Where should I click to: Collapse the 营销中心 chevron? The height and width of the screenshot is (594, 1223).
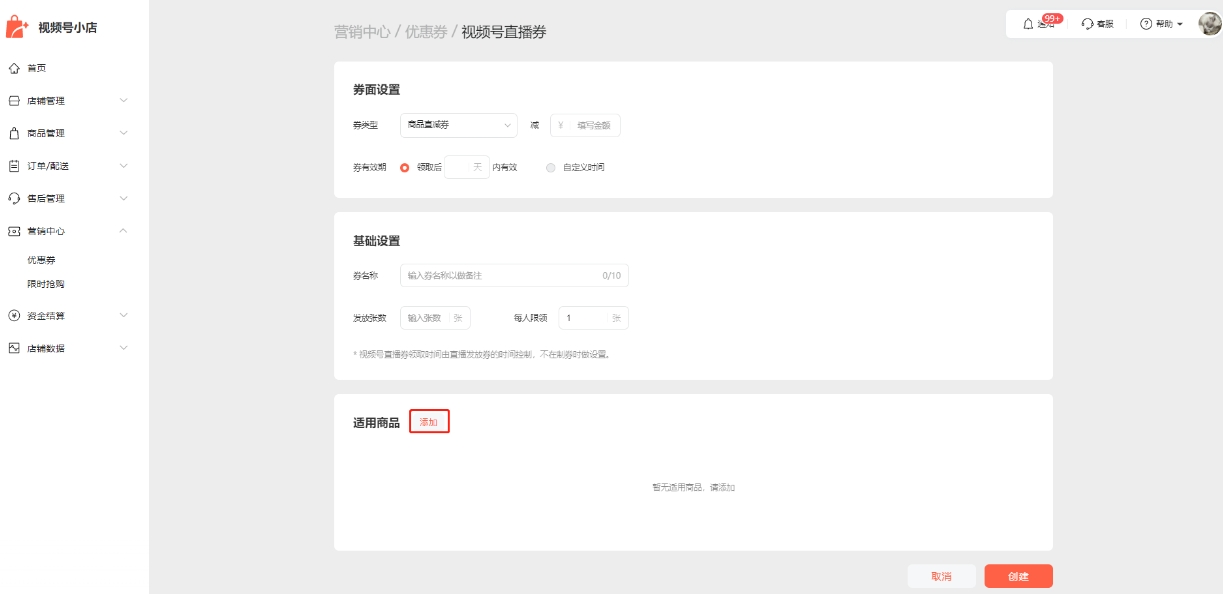123,231
